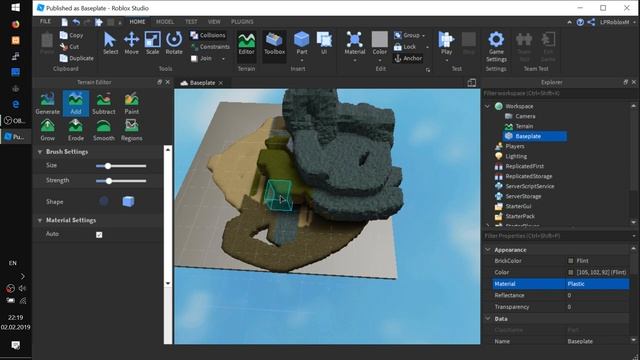Open Game Settings
This screenshot has width=640, height=360.
click(x=496, y=47)
